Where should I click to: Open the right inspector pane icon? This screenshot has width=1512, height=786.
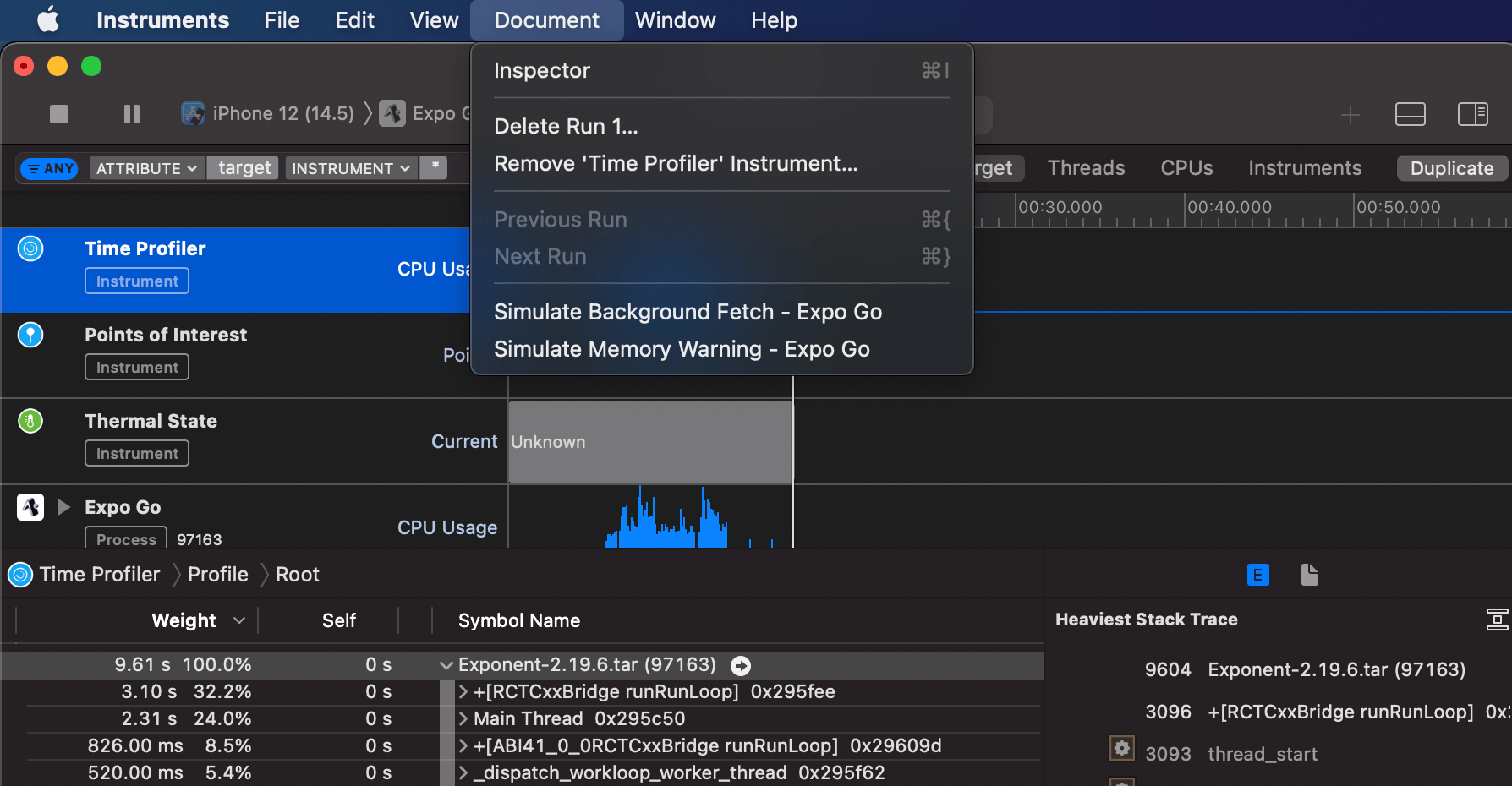[1472, 114]
